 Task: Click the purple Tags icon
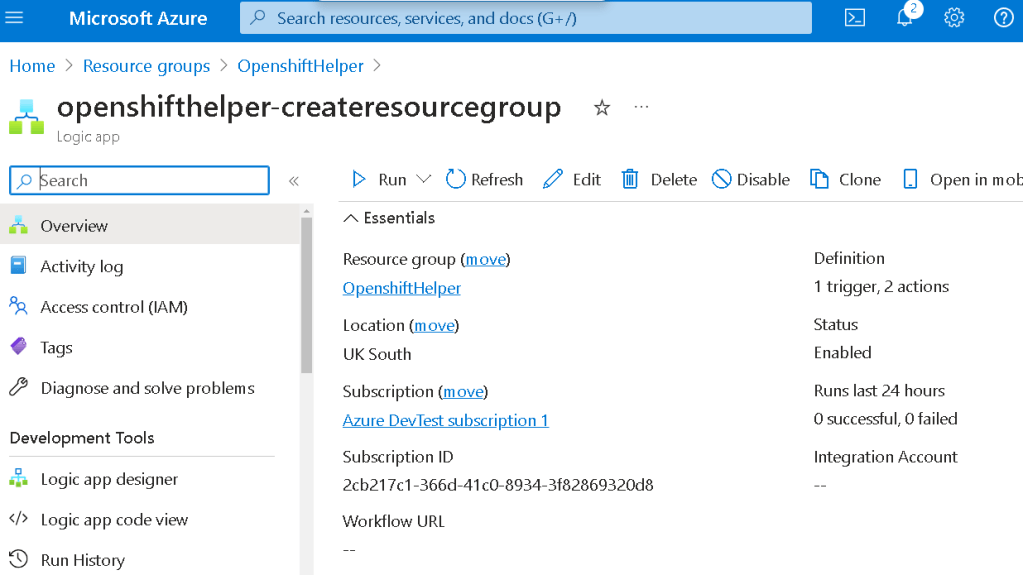point(18,347)
